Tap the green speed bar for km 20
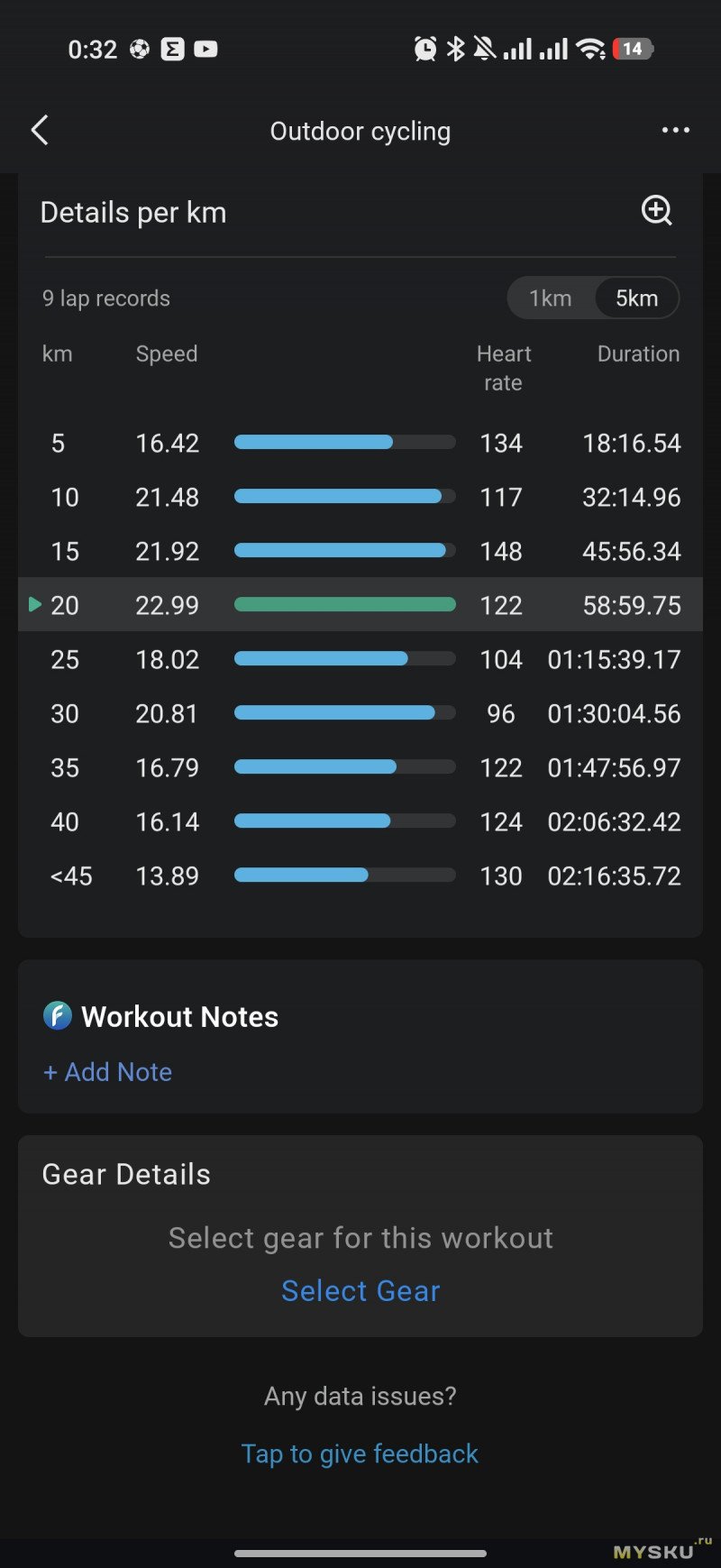The image size is (721, 1568). pyautogui.click(x=344, y=605)
